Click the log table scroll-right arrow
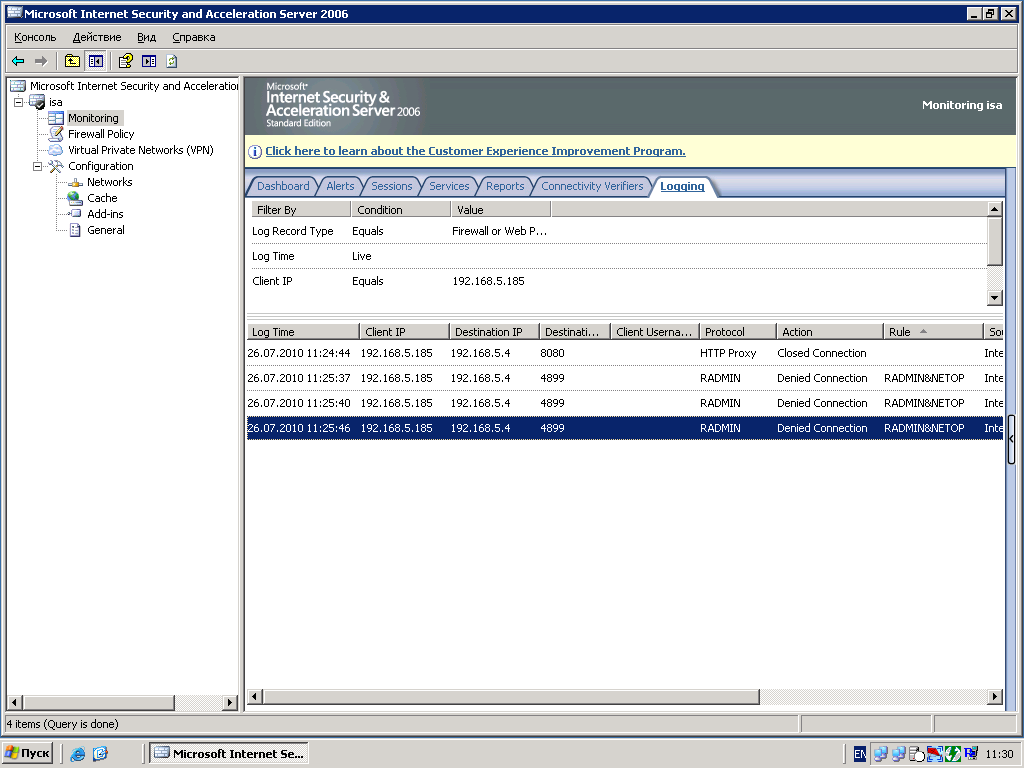 coord(994,697)
